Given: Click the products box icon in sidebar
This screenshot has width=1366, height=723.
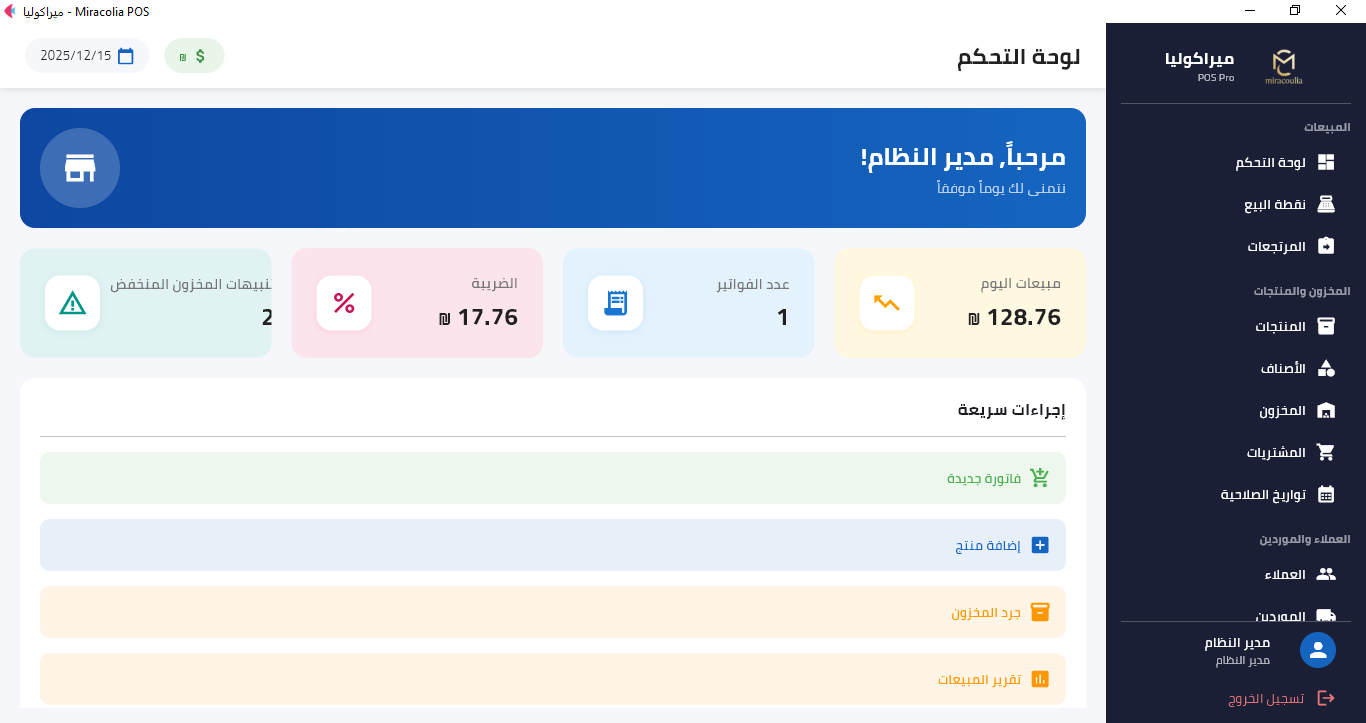Looking at the screenshot, I should coord(1326,327).
